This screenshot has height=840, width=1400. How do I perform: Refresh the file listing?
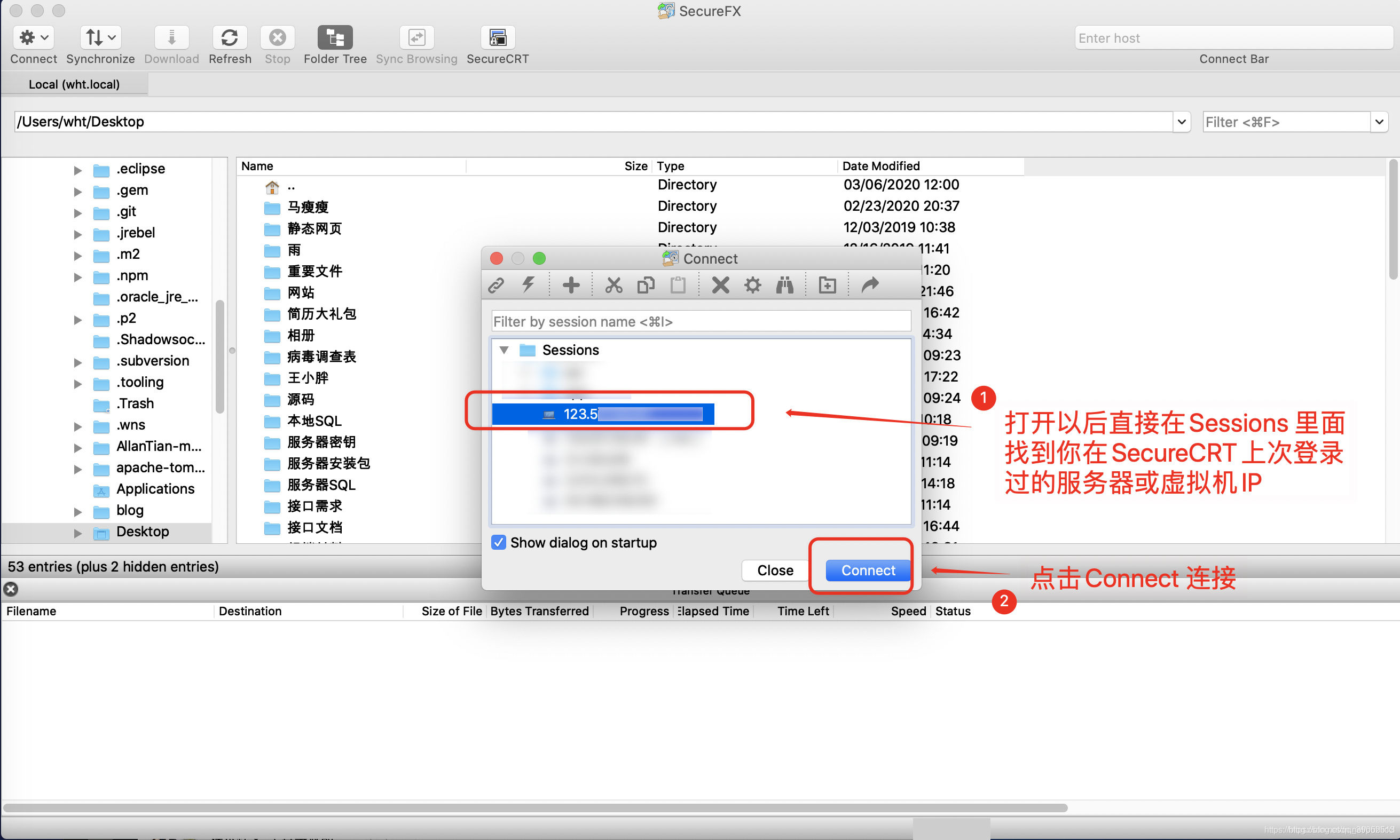(x=230, y=38)
